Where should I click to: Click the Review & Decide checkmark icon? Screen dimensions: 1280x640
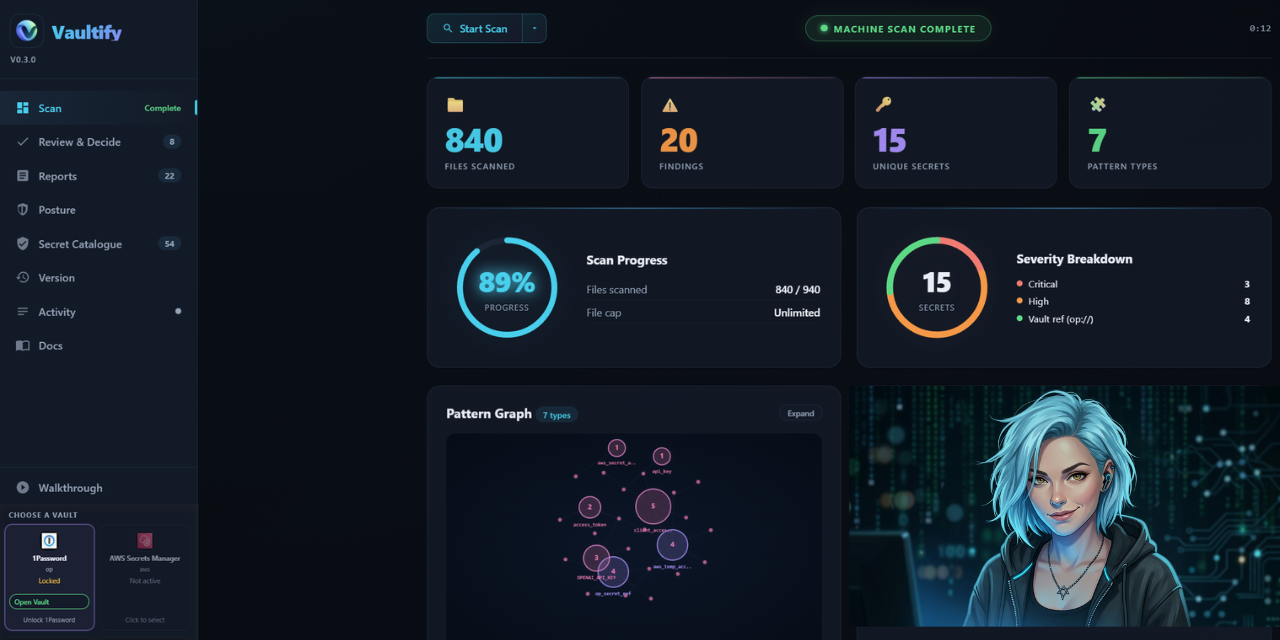[22, 142]
